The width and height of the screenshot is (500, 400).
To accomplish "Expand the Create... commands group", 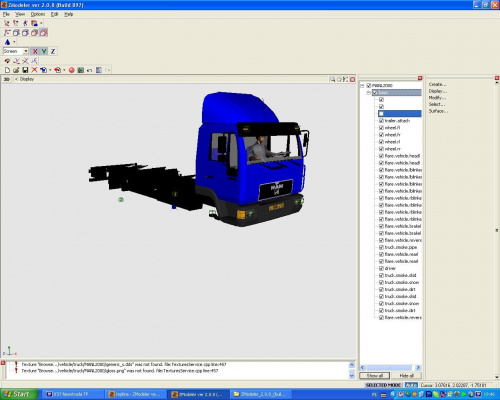I will coord(437,84).
